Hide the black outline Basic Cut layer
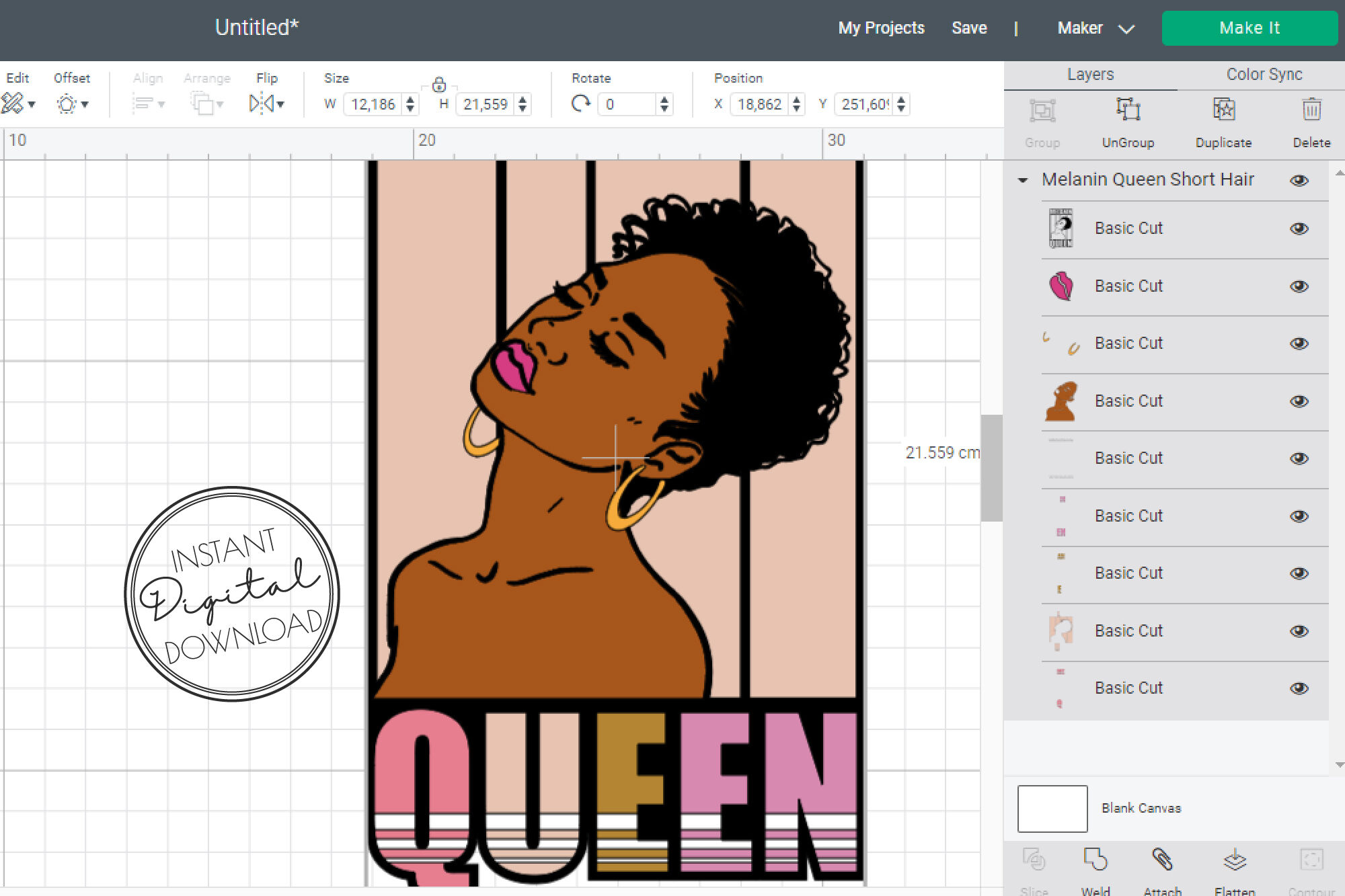This screenshot has width=1345, height=896. click(x=1299, y=229)
